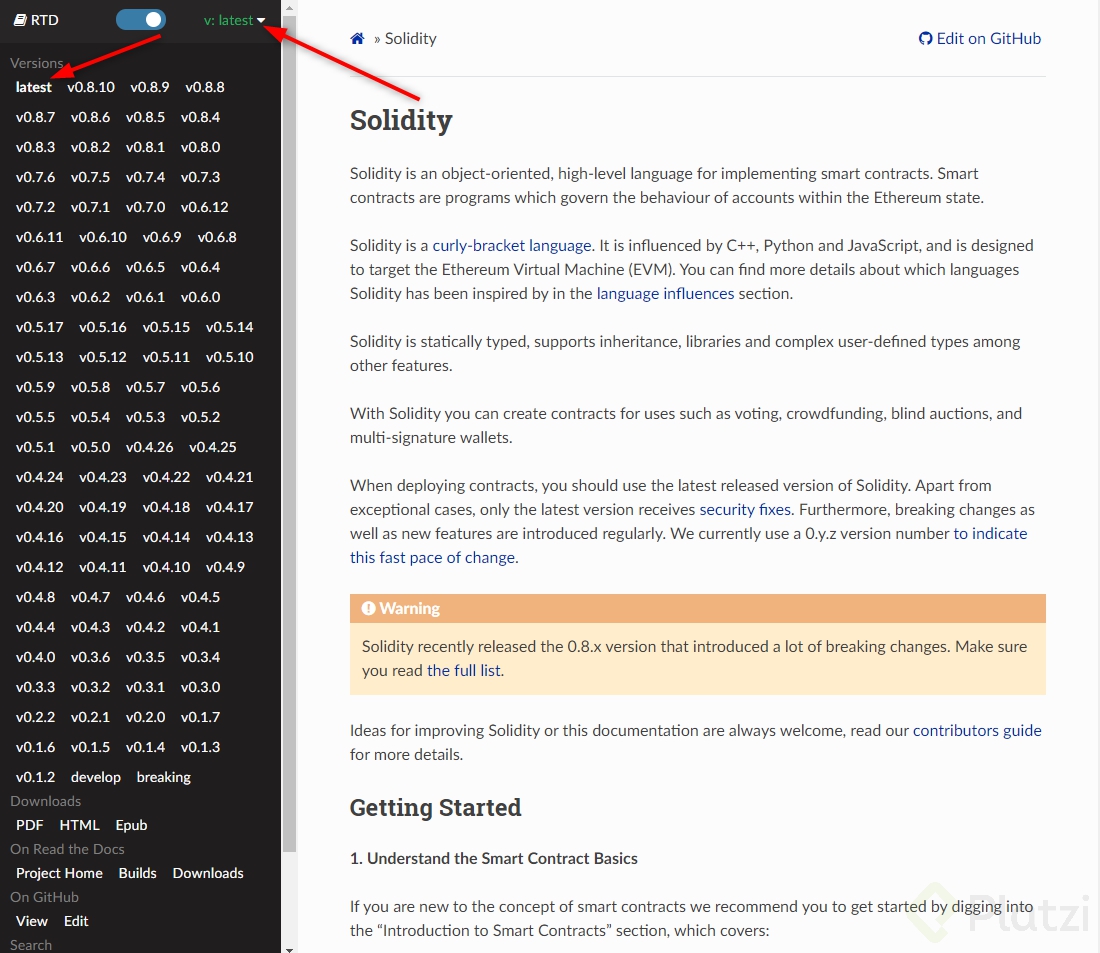Select version v0.2.0
Image resolution: width=1100 pixels, height=953 pixels.
145,717
